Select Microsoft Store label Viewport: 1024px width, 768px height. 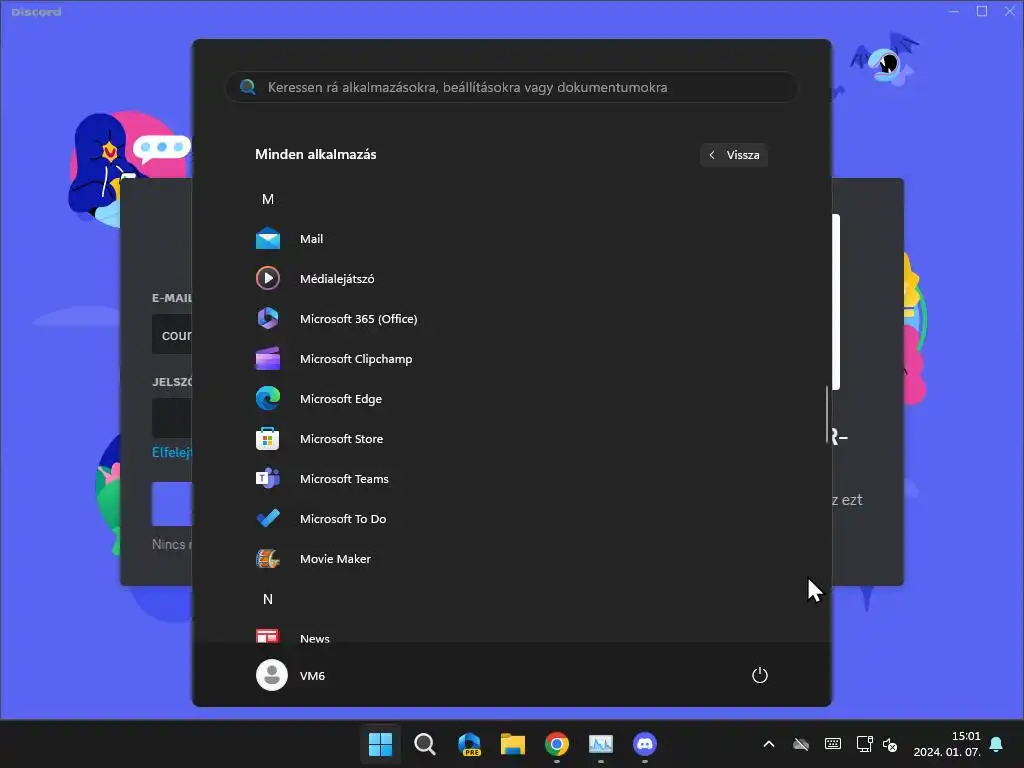pos(342,439)
